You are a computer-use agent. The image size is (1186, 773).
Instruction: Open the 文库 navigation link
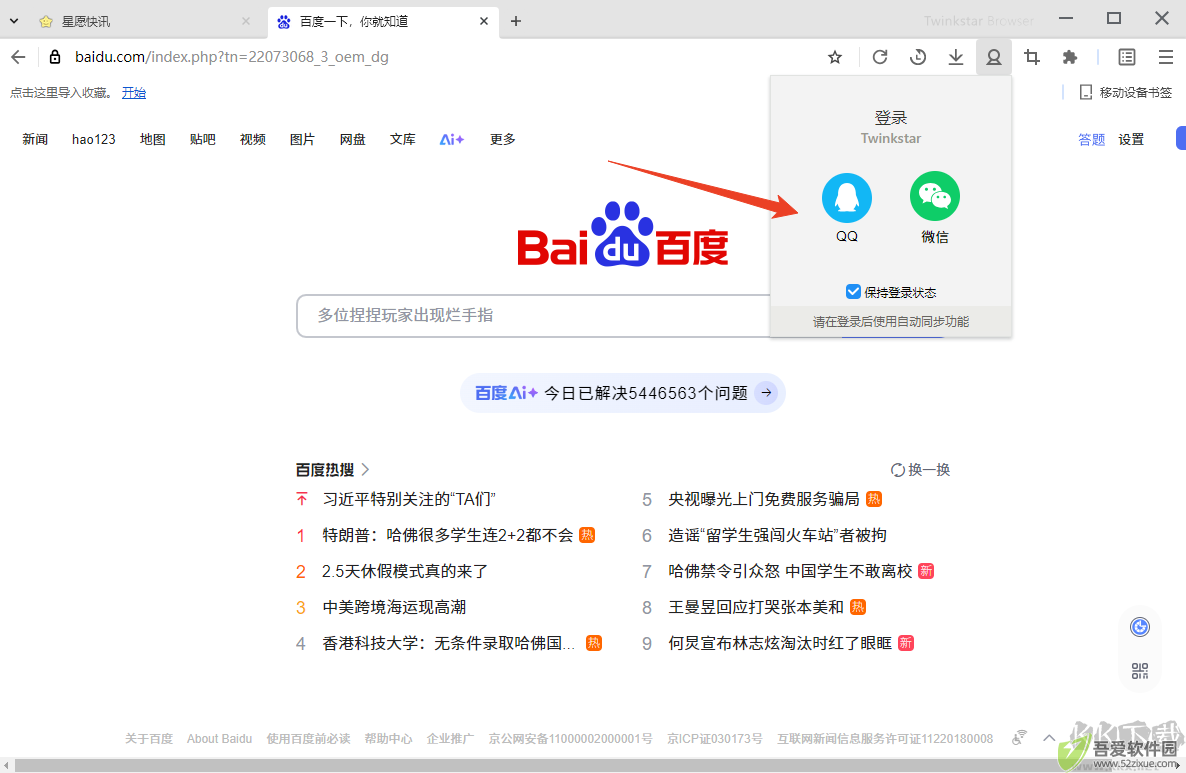(x=402, y=139)
